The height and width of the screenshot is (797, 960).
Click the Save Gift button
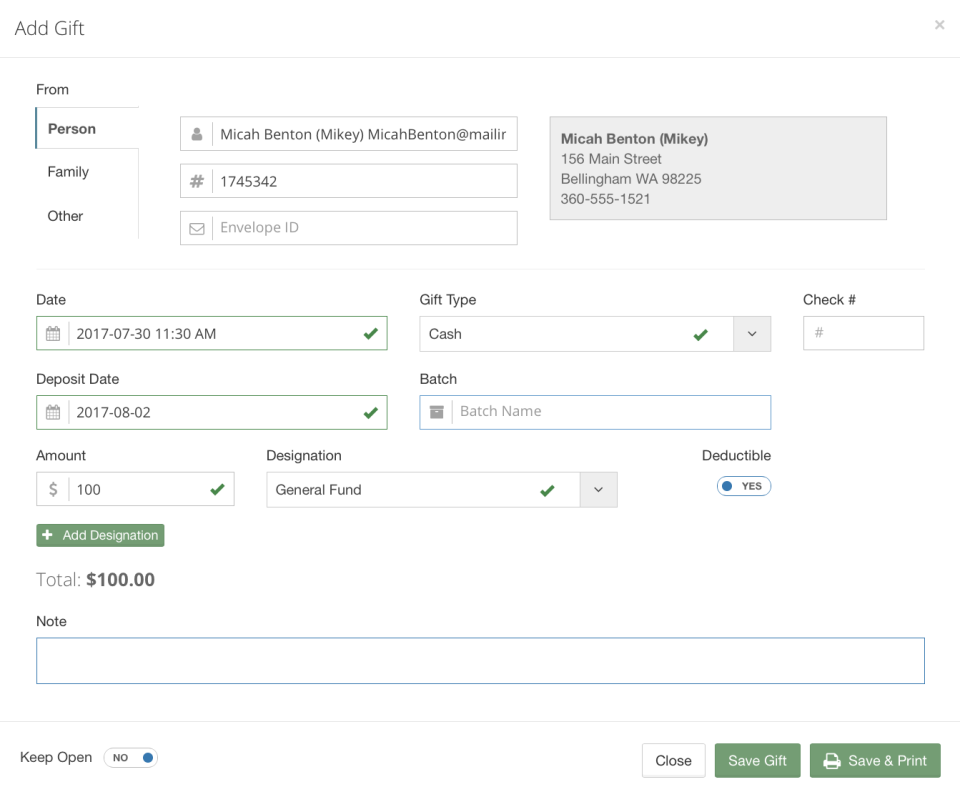(757, 761)
